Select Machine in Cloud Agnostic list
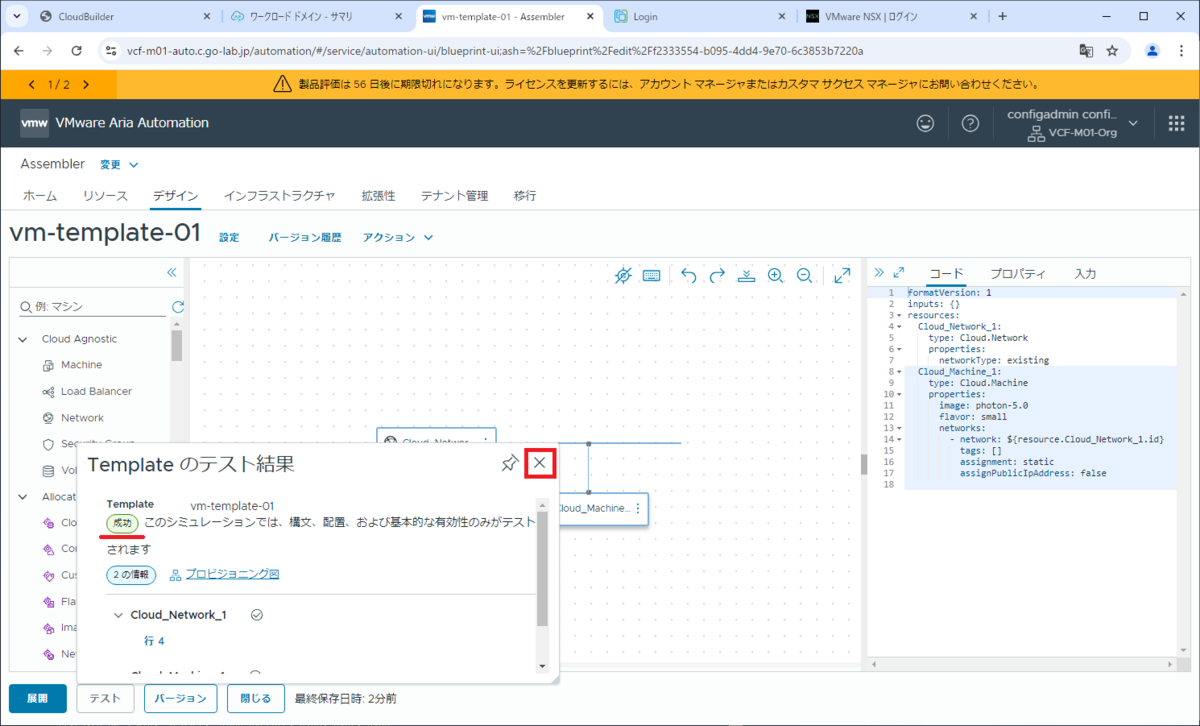 (x=81, y=365)
